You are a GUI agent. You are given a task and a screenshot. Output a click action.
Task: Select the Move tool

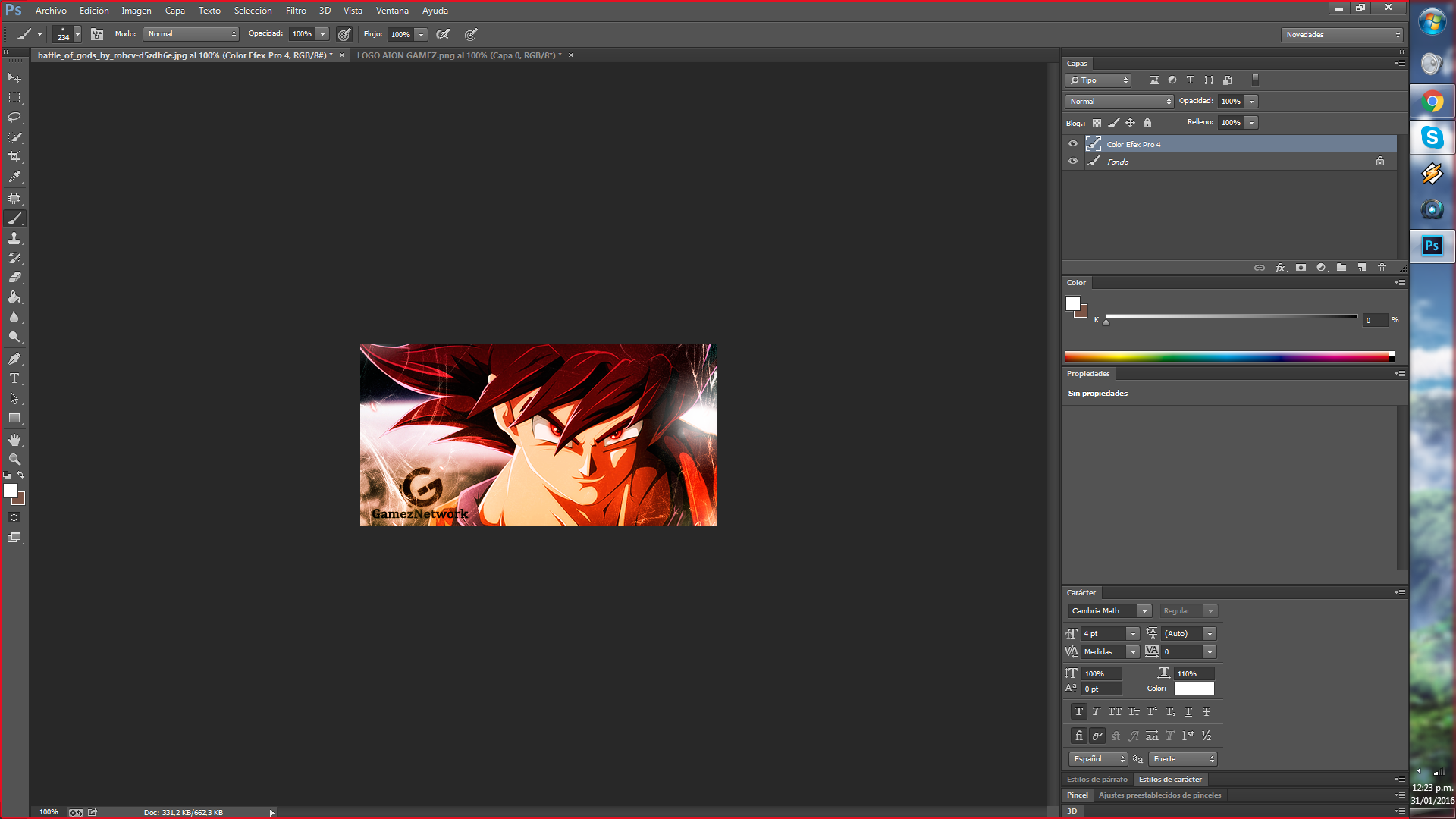[14, 77]
